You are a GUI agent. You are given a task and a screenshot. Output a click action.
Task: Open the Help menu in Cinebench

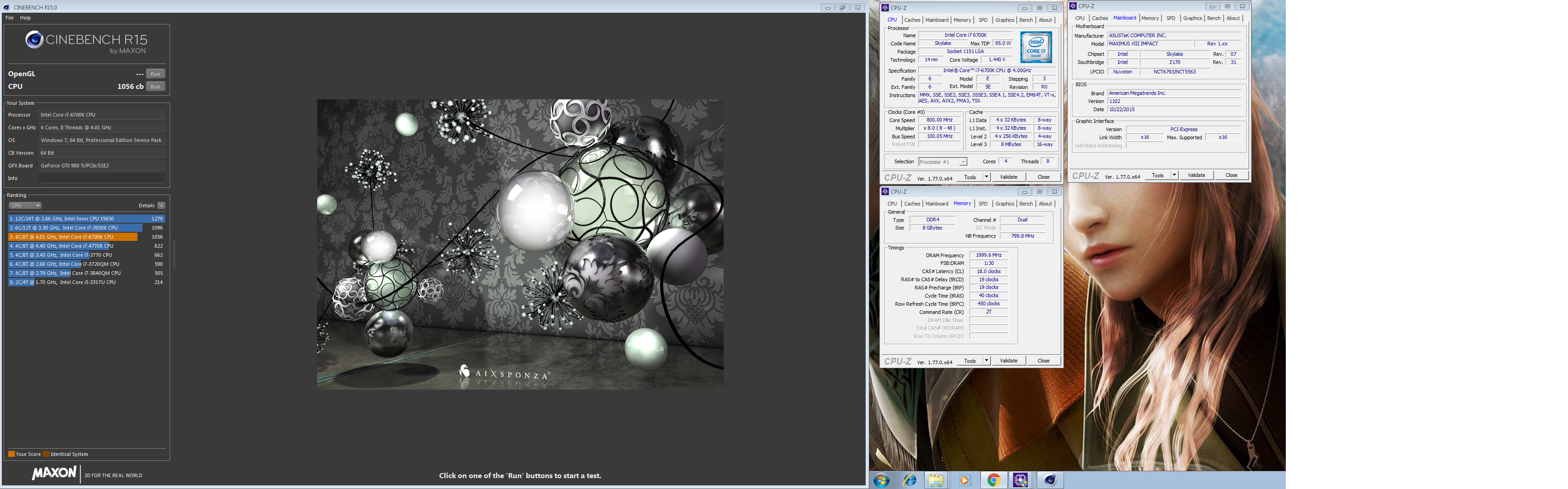pos(25,18)
